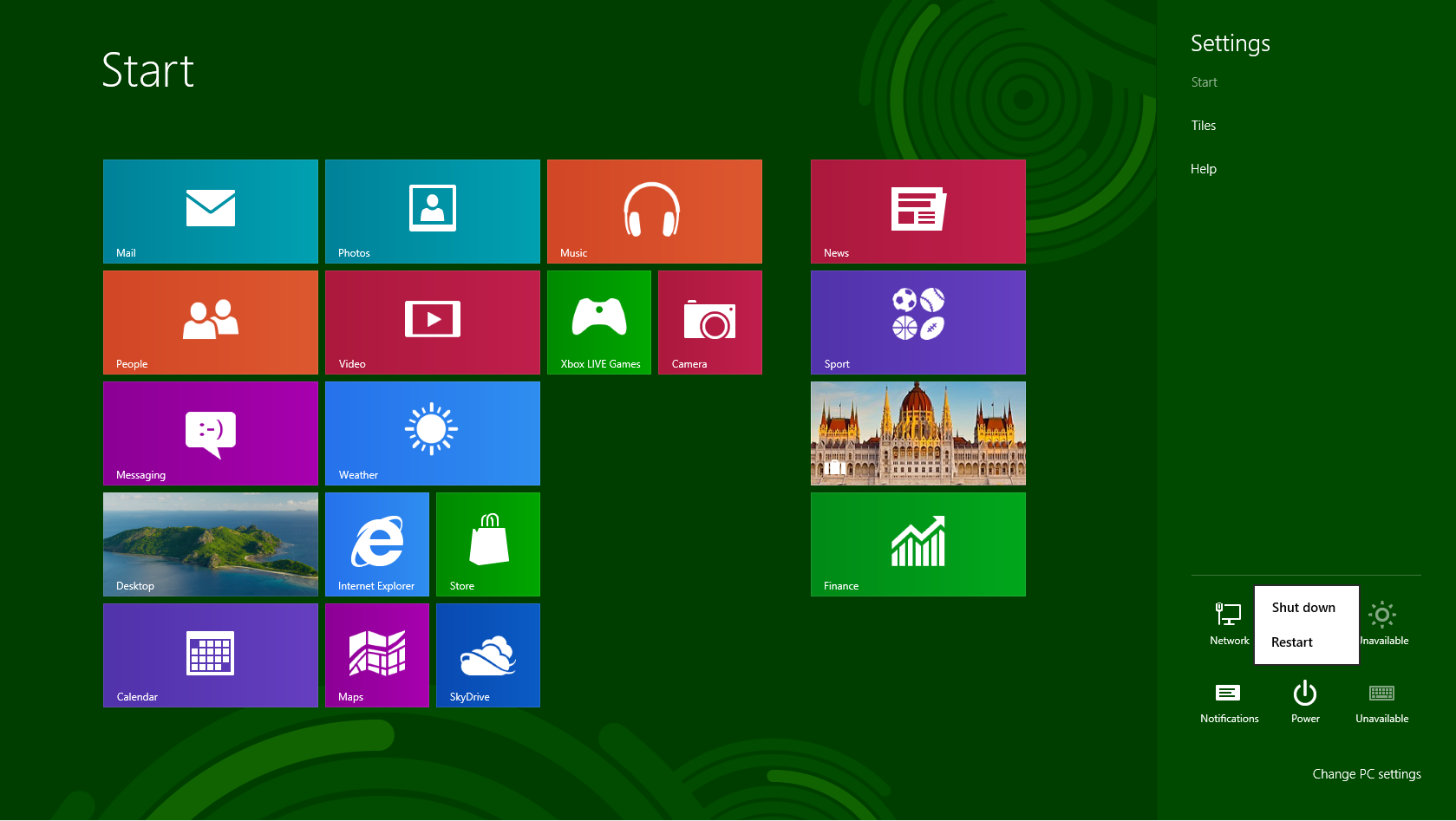
Task: Launch the Video tile
Action: tap(433, 323)
